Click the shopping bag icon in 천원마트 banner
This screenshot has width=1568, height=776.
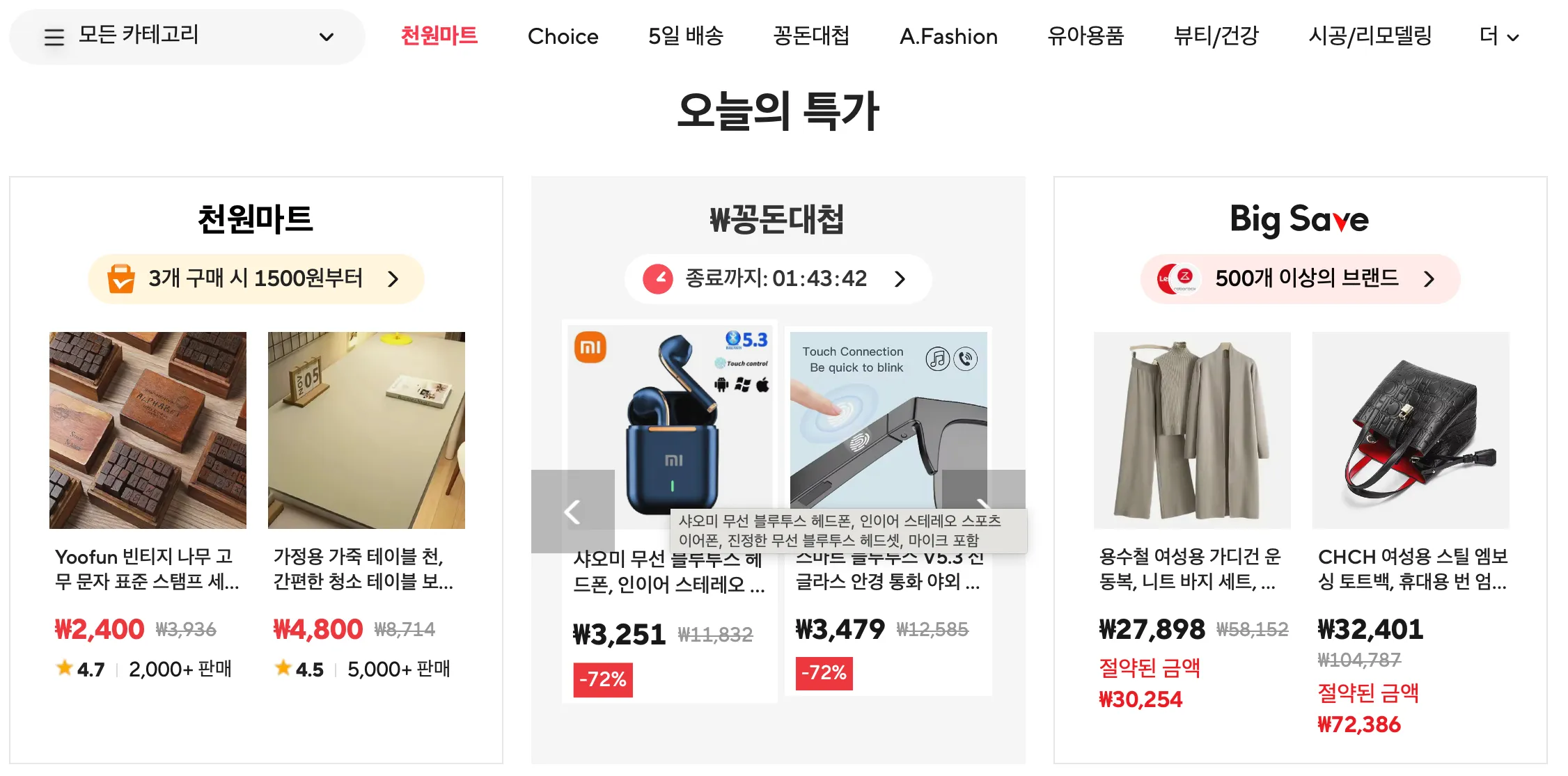[120, 278]
